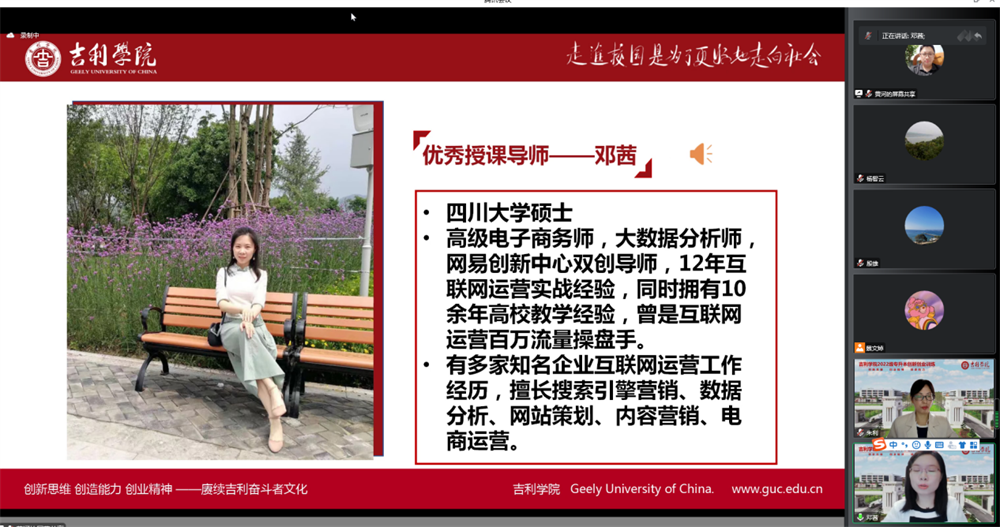
Task: Click the bullet text 四川大学硕士
Action: click(x=509, y=212)
